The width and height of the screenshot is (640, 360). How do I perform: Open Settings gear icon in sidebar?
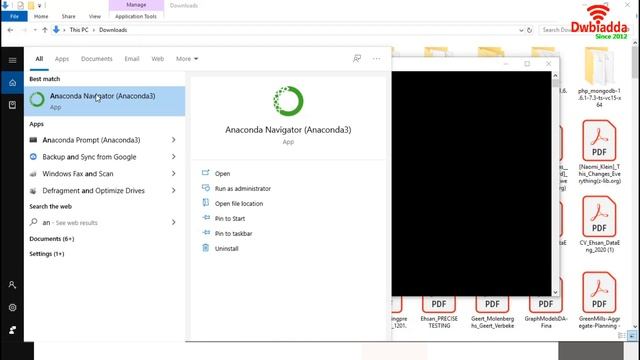[12, 307]
